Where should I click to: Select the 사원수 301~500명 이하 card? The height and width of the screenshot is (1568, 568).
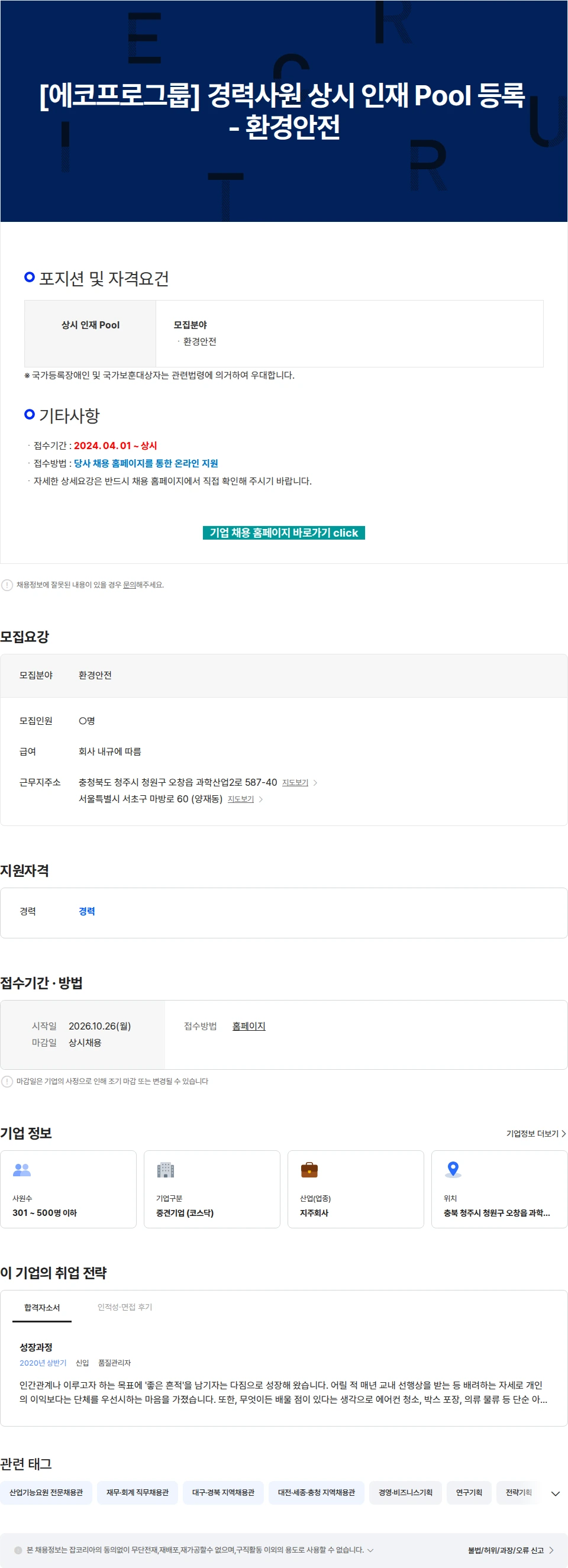[x=68, y=1189]
